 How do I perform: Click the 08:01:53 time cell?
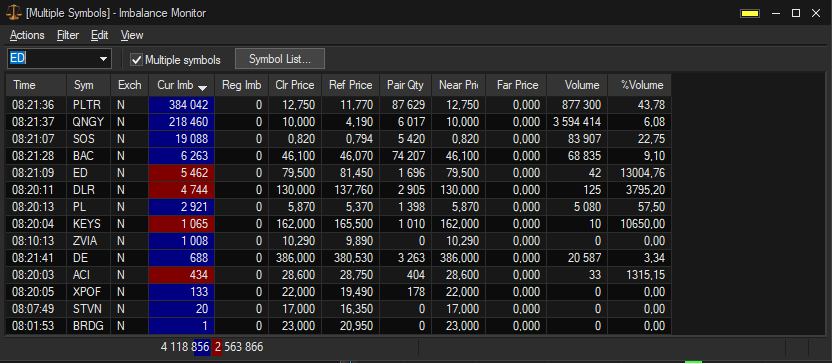(x=36, y=326)
